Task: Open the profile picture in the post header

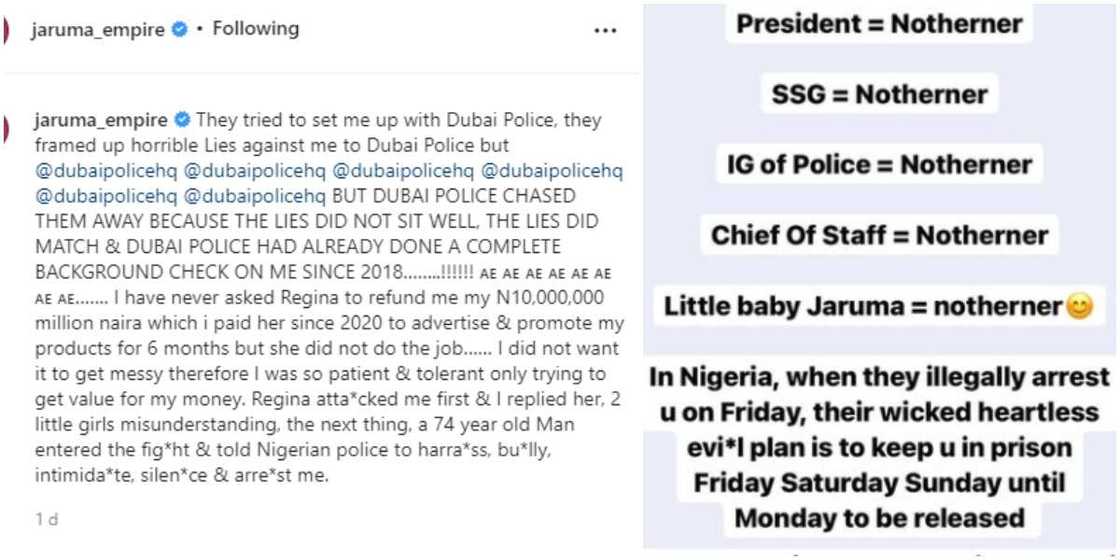Action: (x=6, y=30)
